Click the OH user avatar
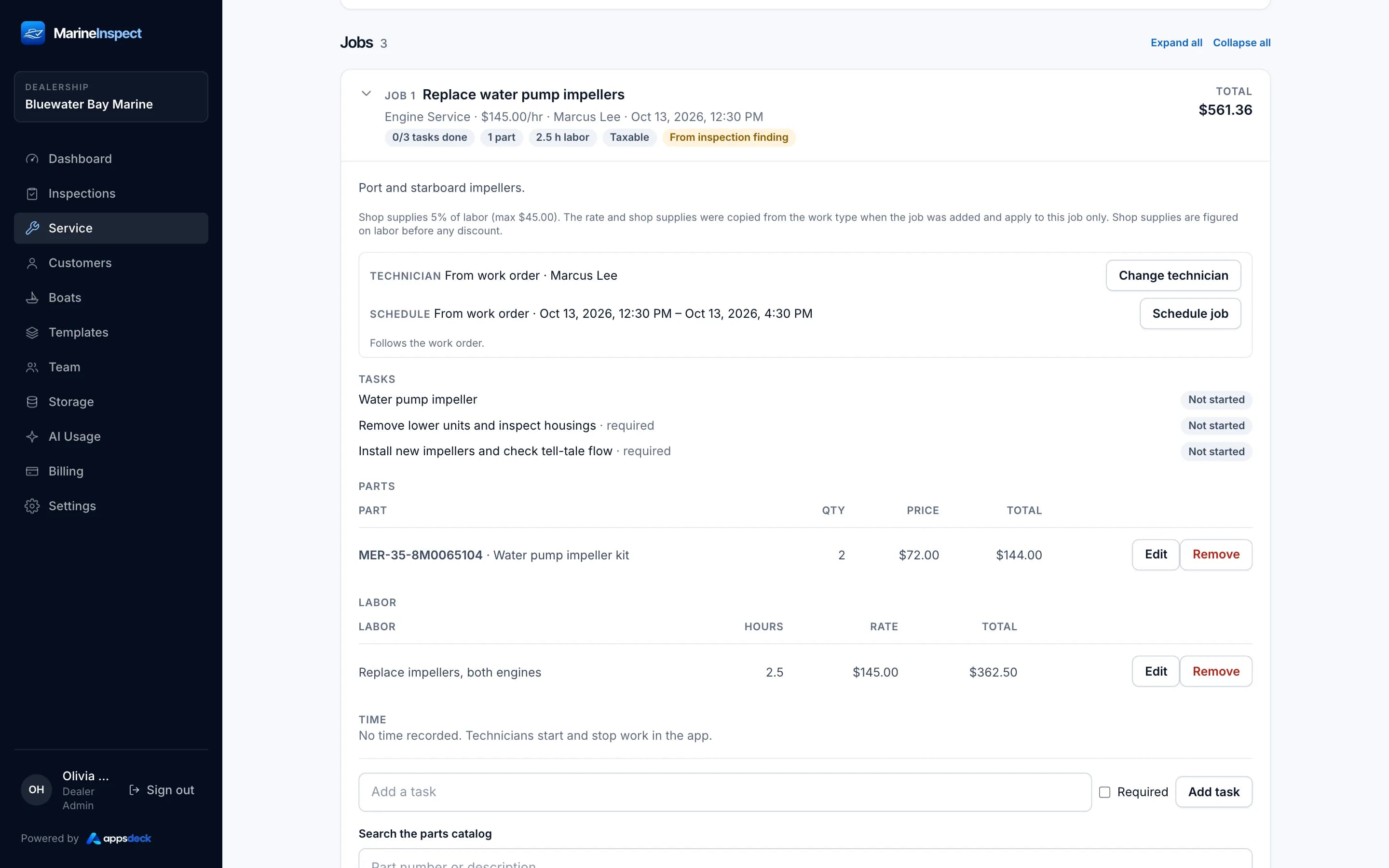The height and width of the screenshot is (868, 1389). pyautogui.click(x=36, y=789)
